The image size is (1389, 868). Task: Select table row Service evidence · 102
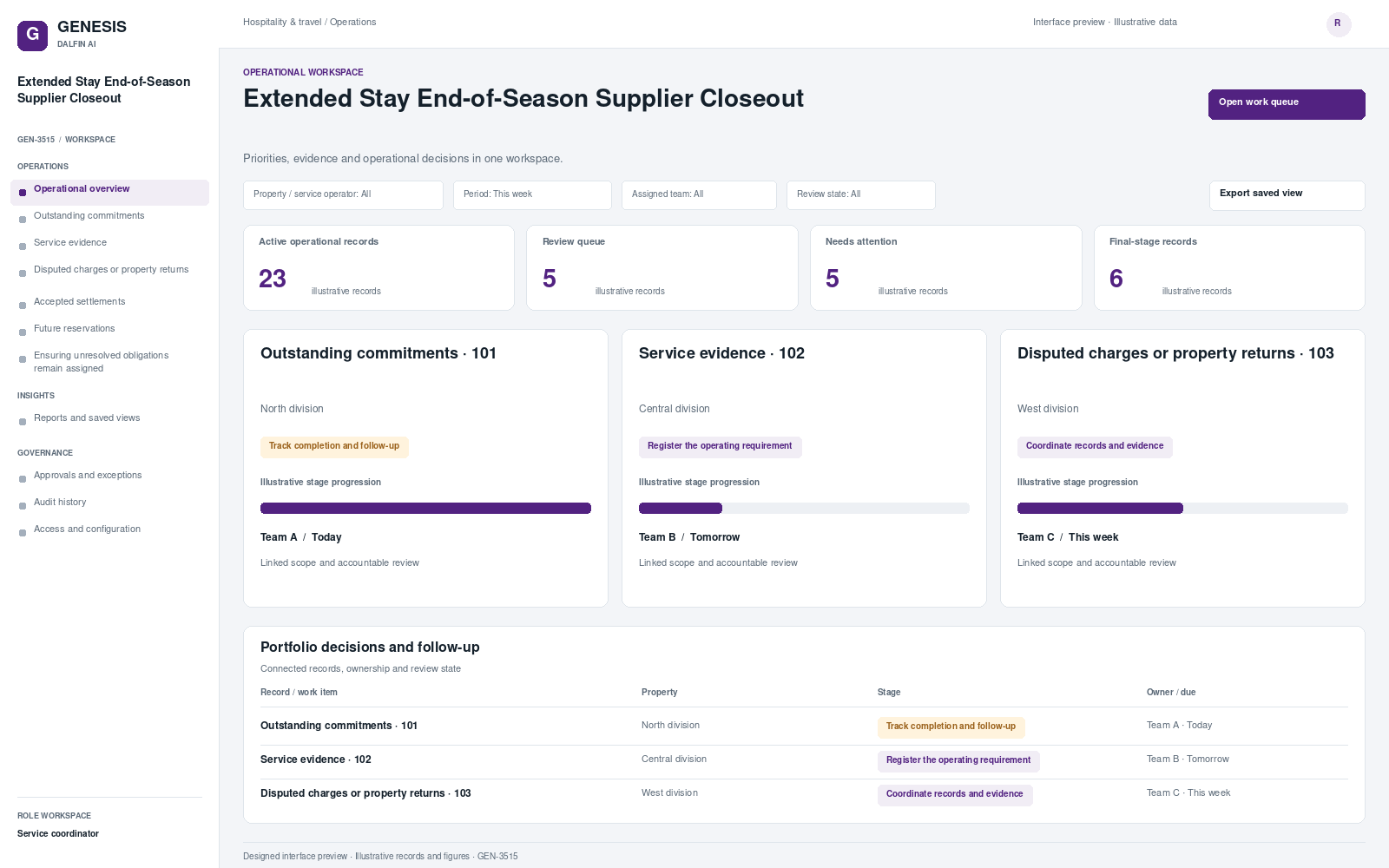coord(804,760)
